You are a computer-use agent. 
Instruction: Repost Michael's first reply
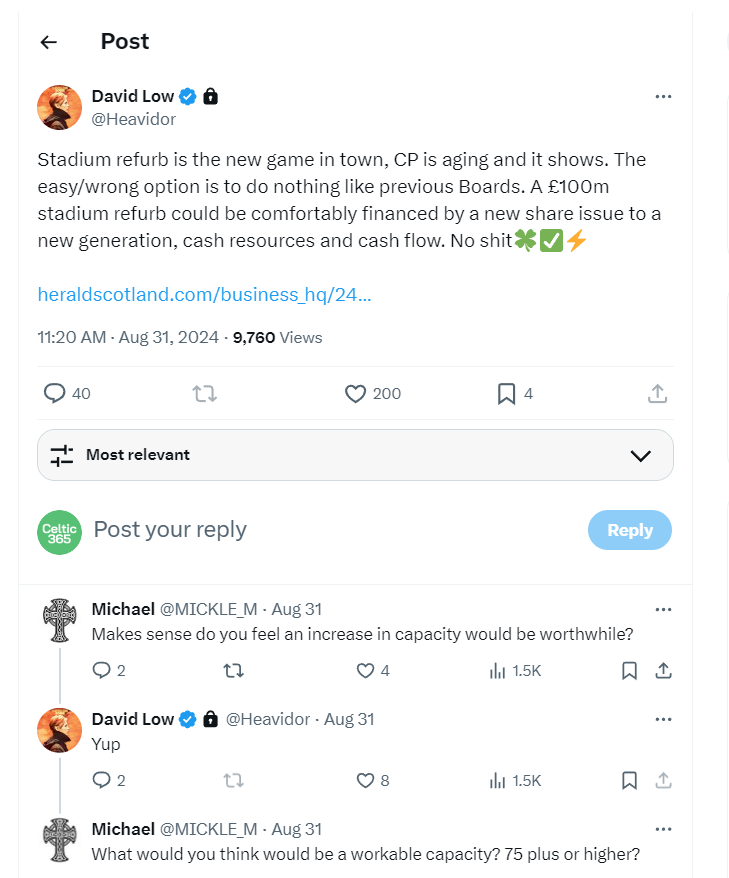233,670
